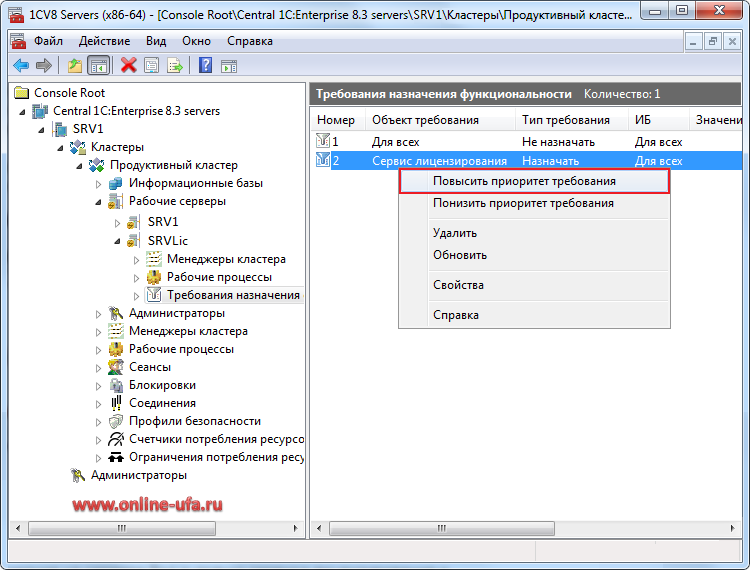Open the Вид menu

pyautogui.click(x=156, y=41)
